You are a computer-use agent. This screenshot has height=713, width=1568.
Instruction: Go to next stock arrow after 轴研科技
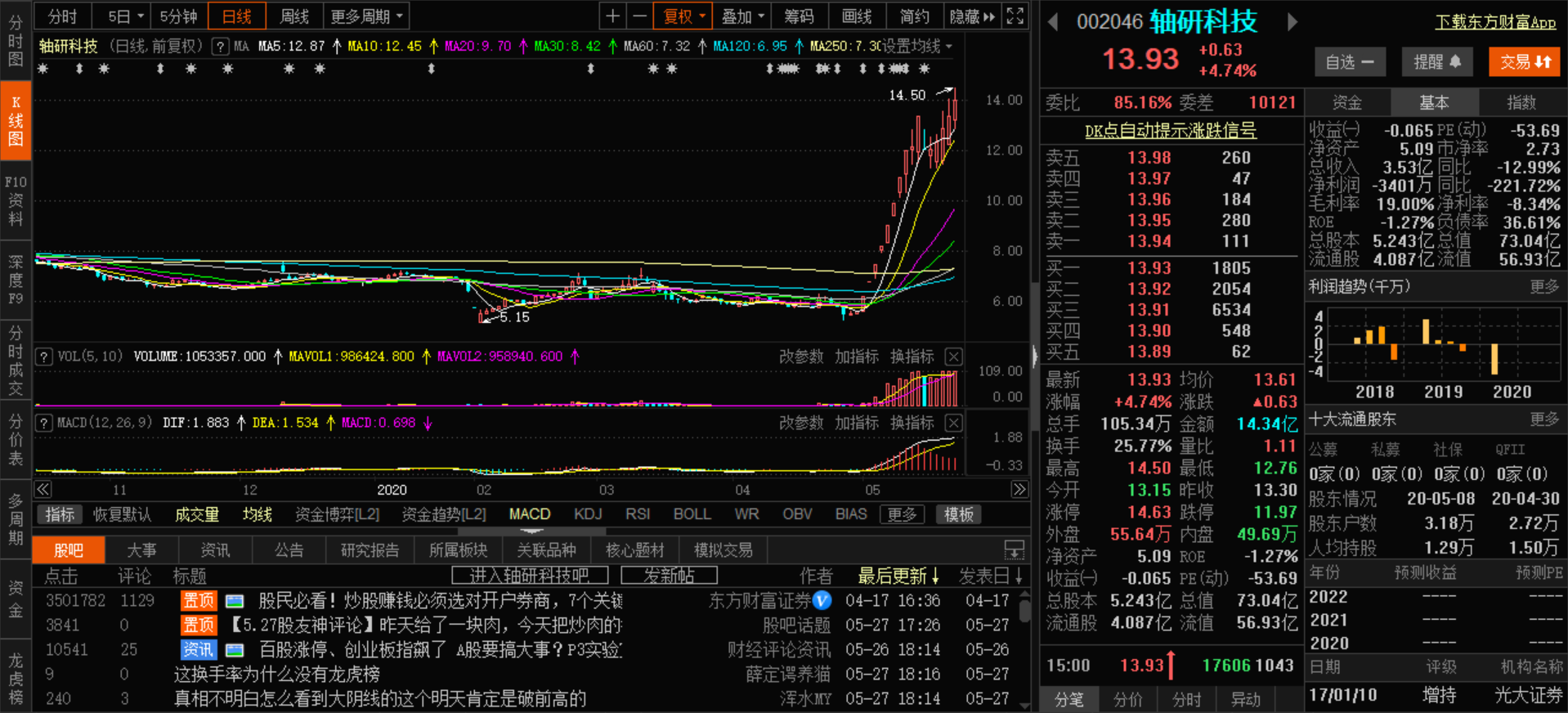pos(1292,22)
